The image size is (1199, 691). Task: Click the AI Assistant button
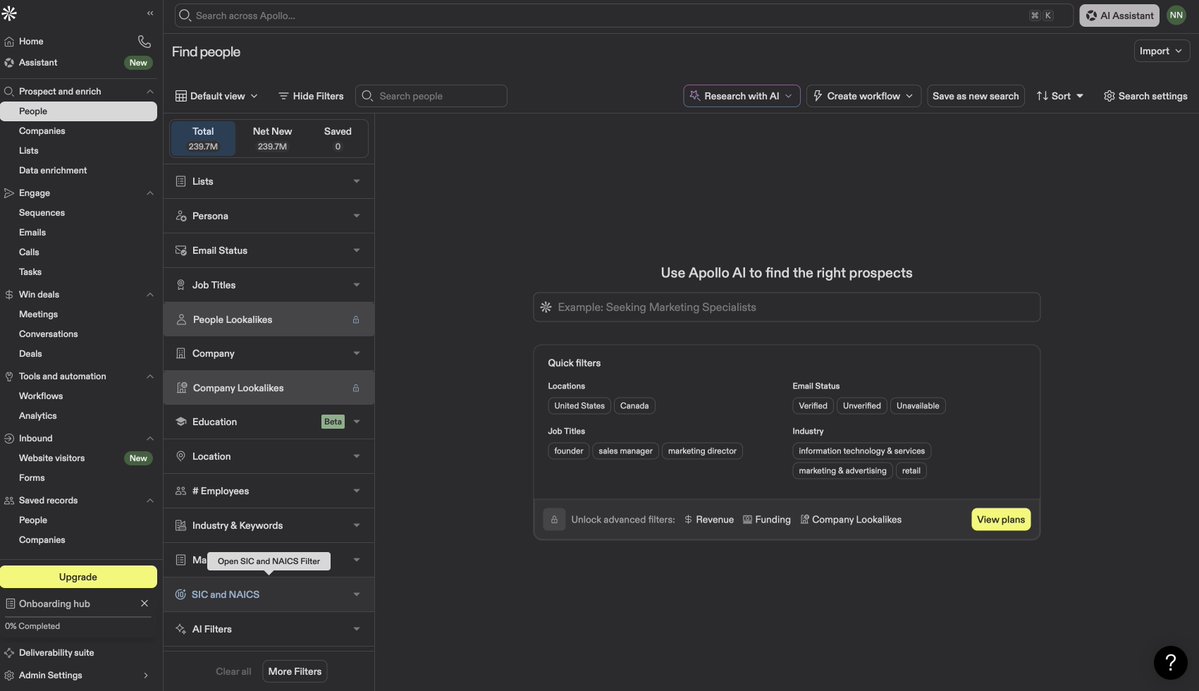point(1119,15)
